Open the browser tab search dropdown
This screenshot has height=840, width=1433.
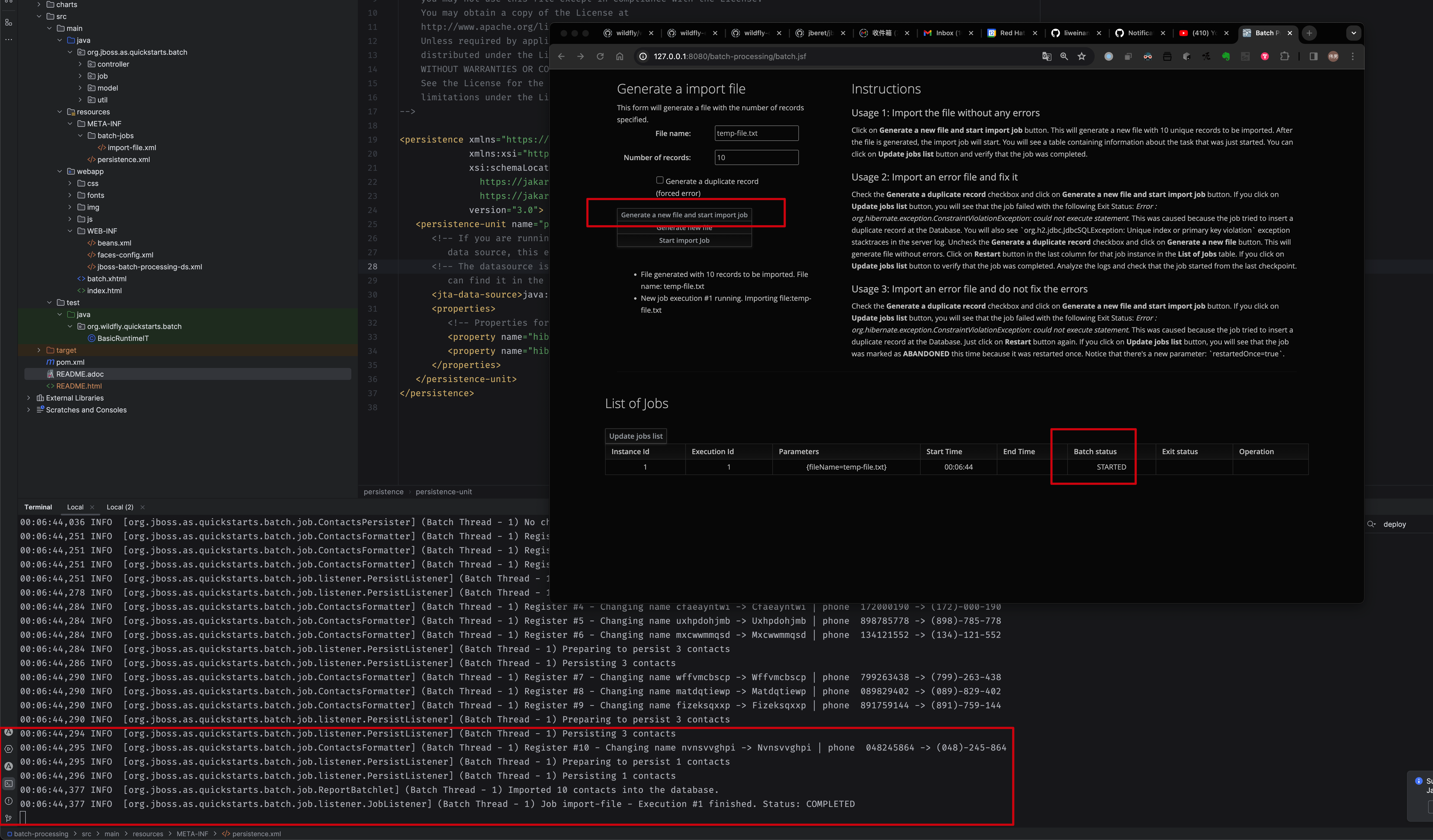pos(1353,33)
